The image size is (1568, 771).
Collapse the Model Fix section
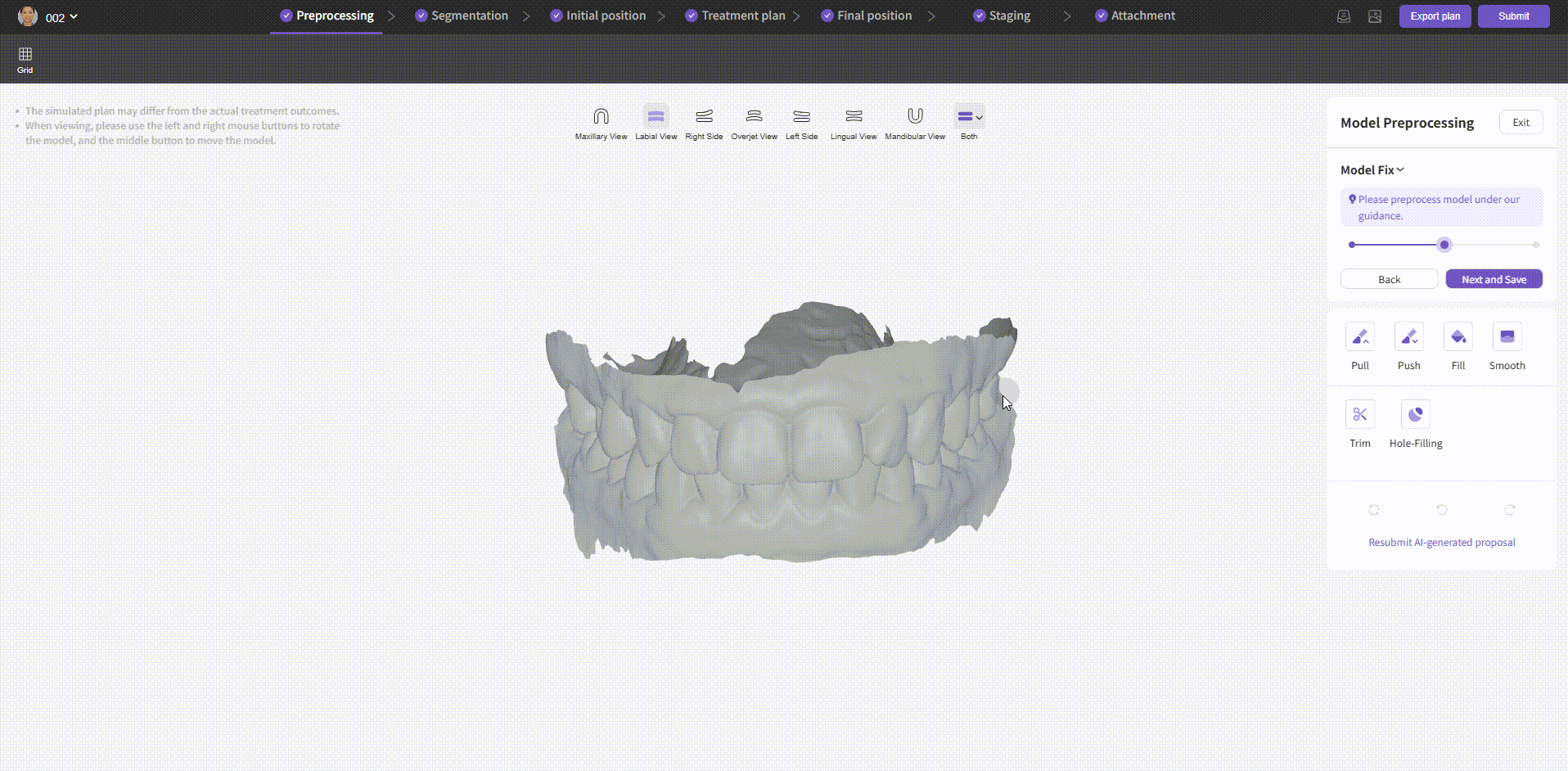(x=1372, y=170)
